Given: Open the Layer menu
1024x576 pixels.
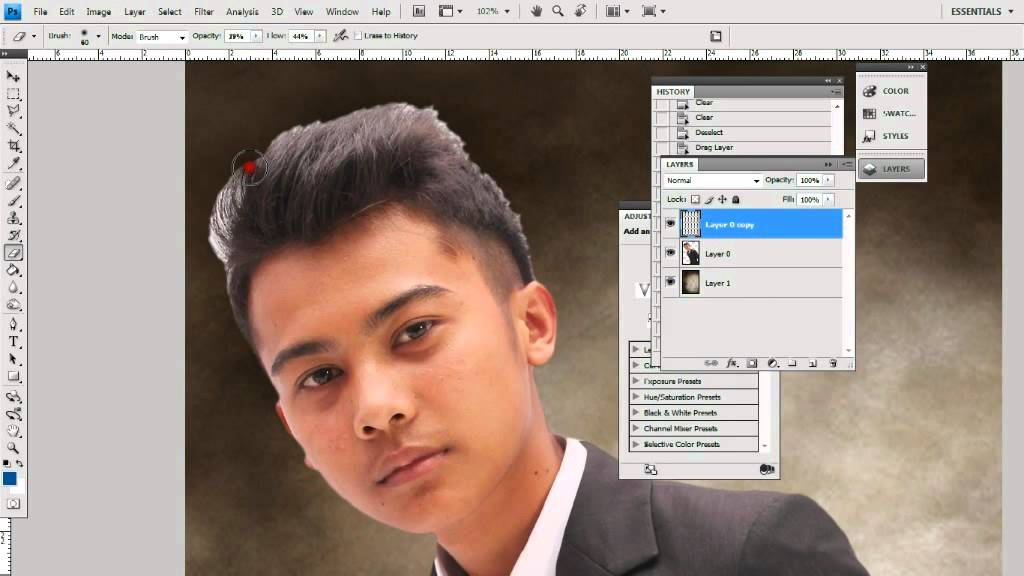Looking at the screenshot, I should click(135, 12).
